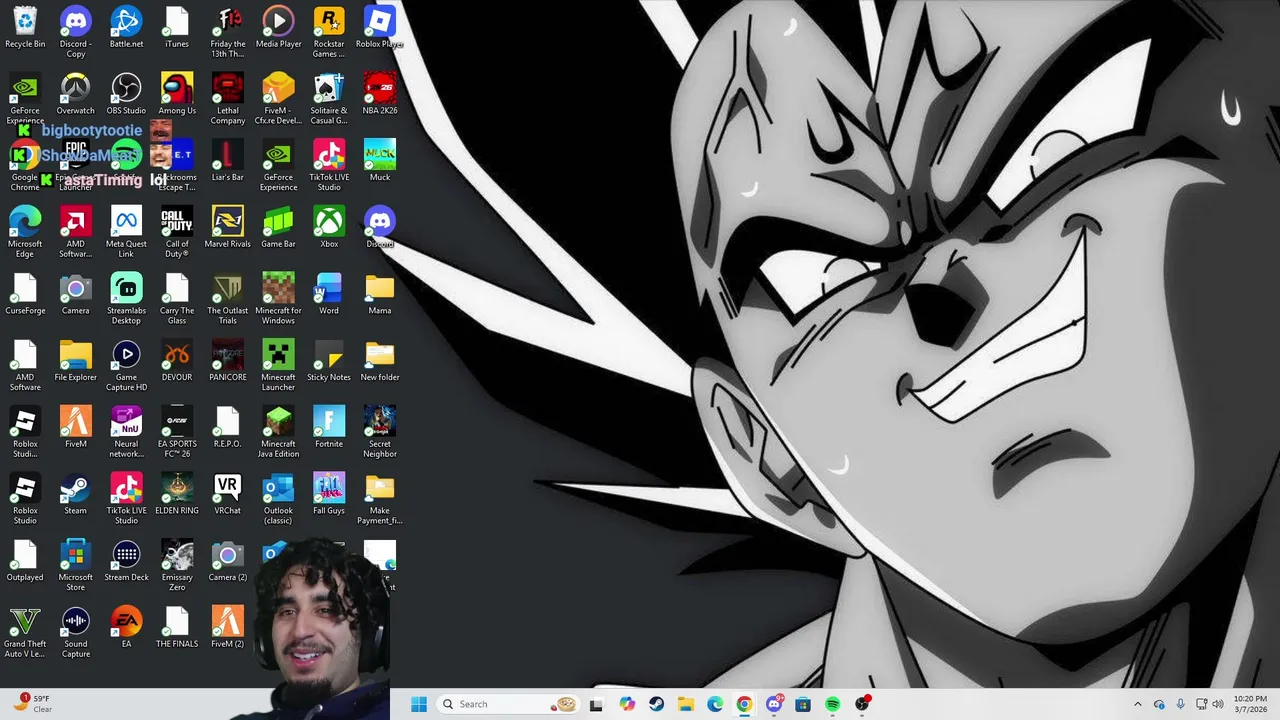Launch NBA 2K26 from the desktop
Image resolution: width=1280 pixels, height=720 pixels.
click(380, 94)
